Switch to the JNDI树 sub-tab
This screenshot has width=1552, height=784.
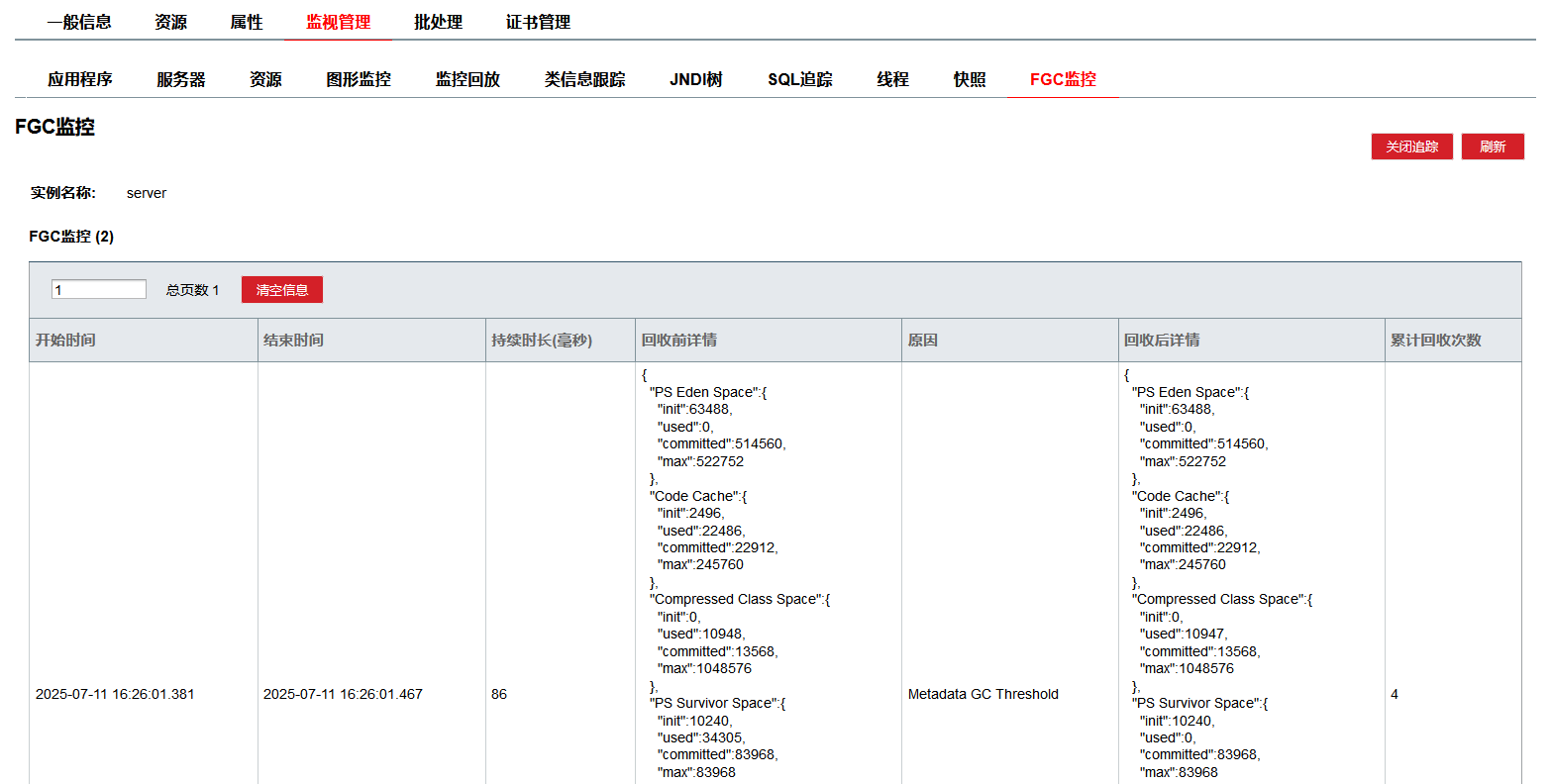695,79
